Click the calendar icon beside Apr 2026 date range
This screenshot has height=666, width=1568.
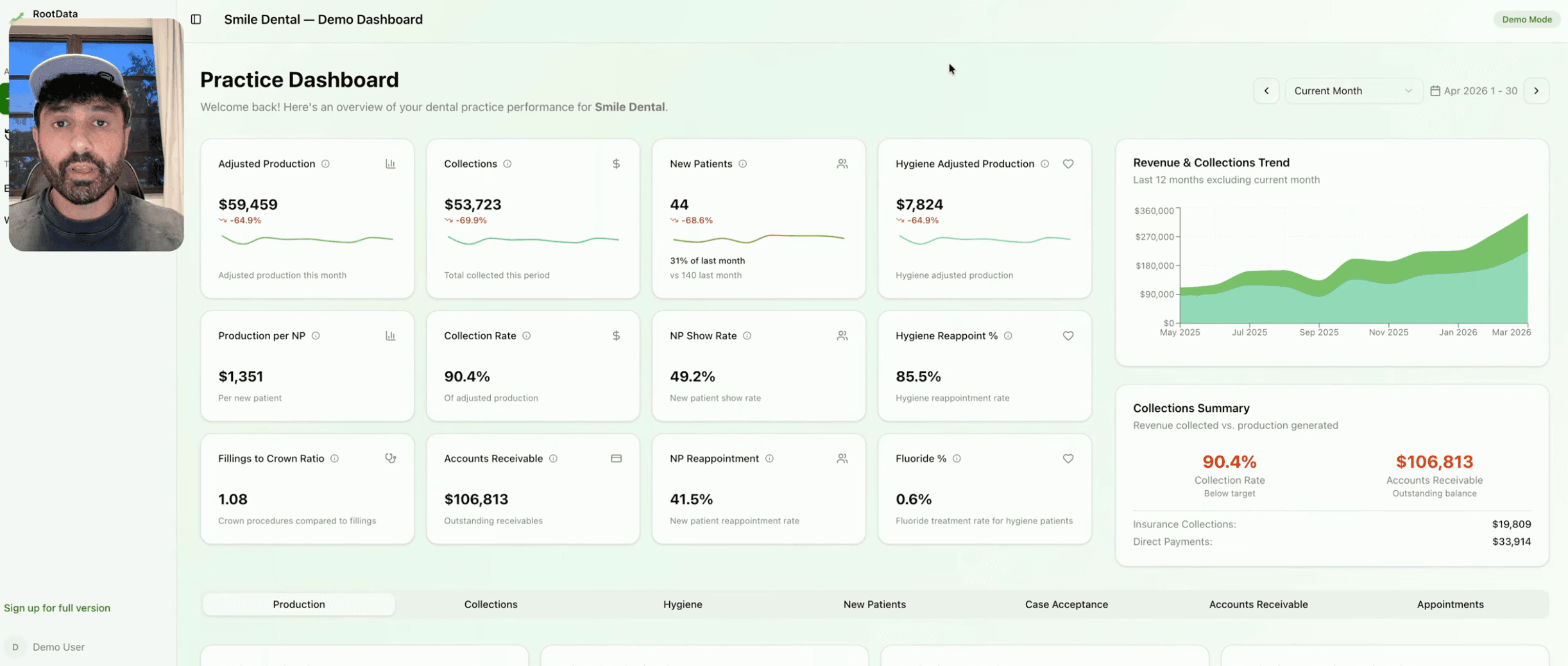pos(1436,90)
